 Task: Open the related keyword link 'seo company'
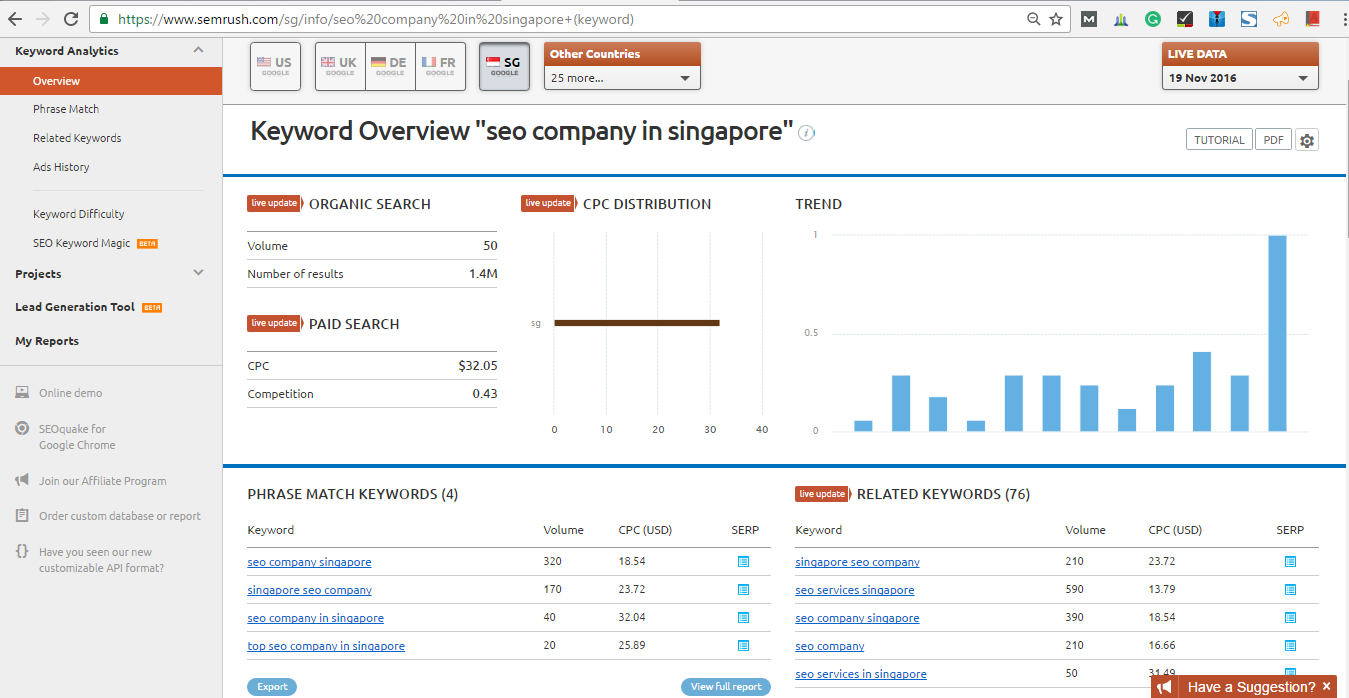(830, 646)
